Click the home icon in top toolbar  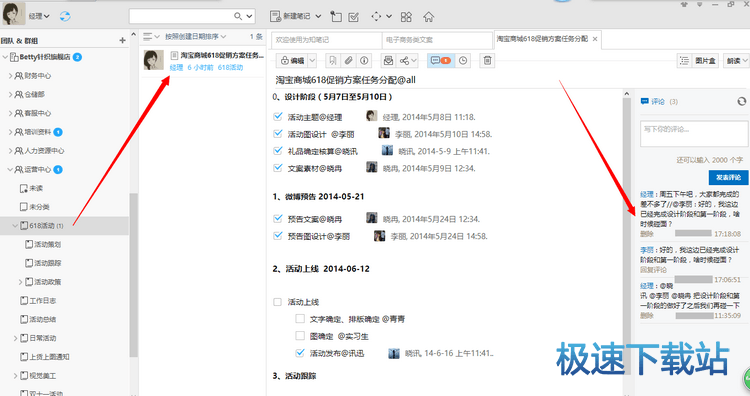point(429,17)
